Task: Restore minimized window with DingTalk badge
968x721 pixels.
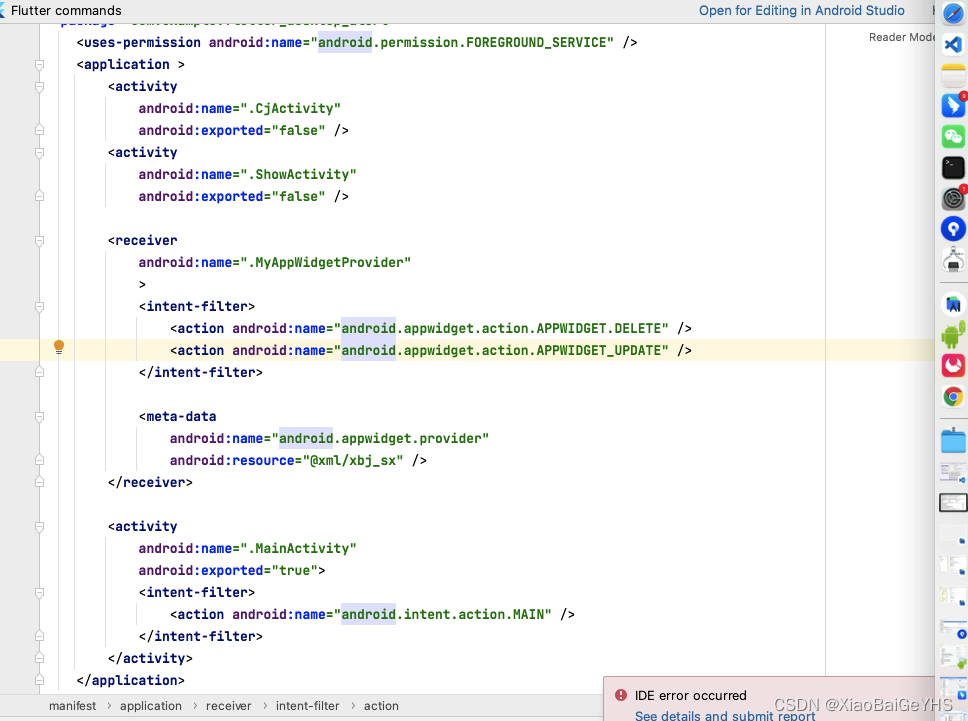Action: [x=953, y=688]
